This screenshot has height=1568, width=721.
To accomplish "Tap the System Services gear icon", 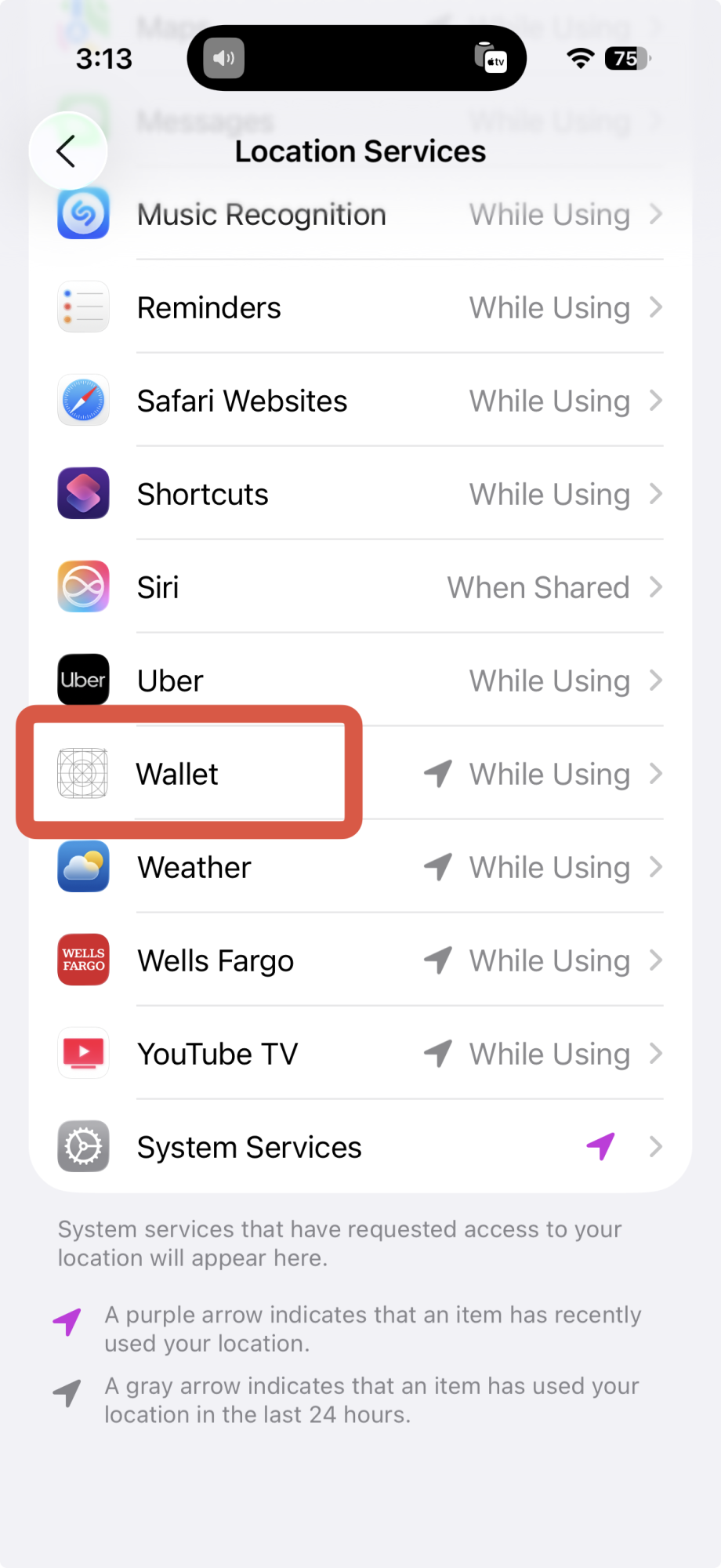I will click(83, 1146).
